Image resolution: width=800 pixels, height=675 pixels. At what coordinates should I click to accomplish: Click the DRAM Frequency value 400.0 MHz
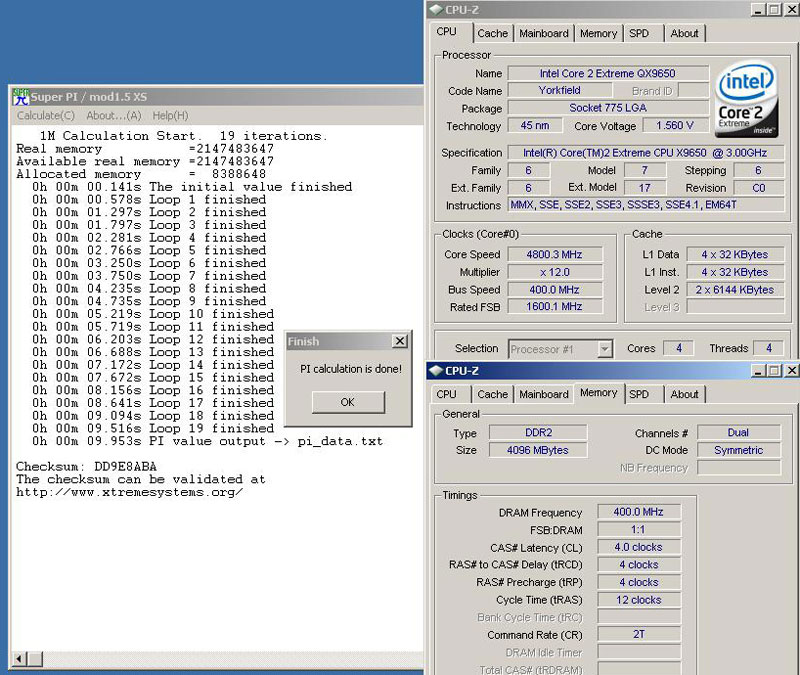tap(639, 512)
